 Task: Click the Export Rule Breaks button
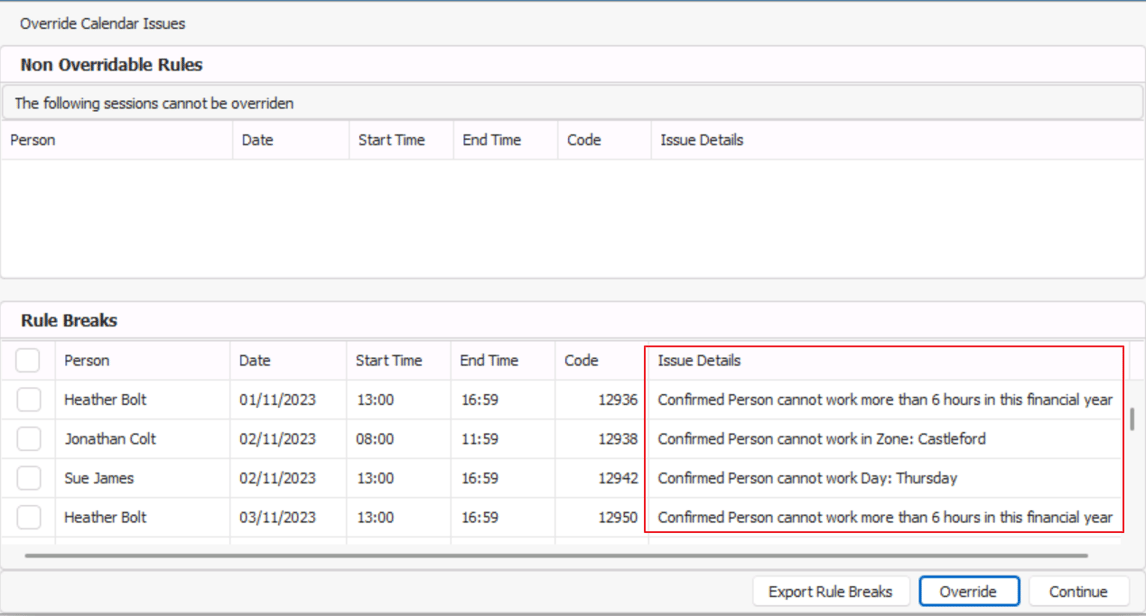(830, 591)
